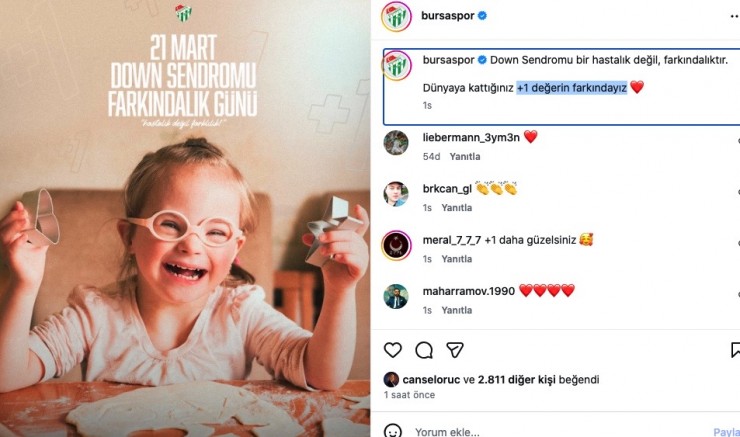Reply to meral_7_7_7's comment
The width and height of the screenshot is (740, 437).
pos(457,259)
